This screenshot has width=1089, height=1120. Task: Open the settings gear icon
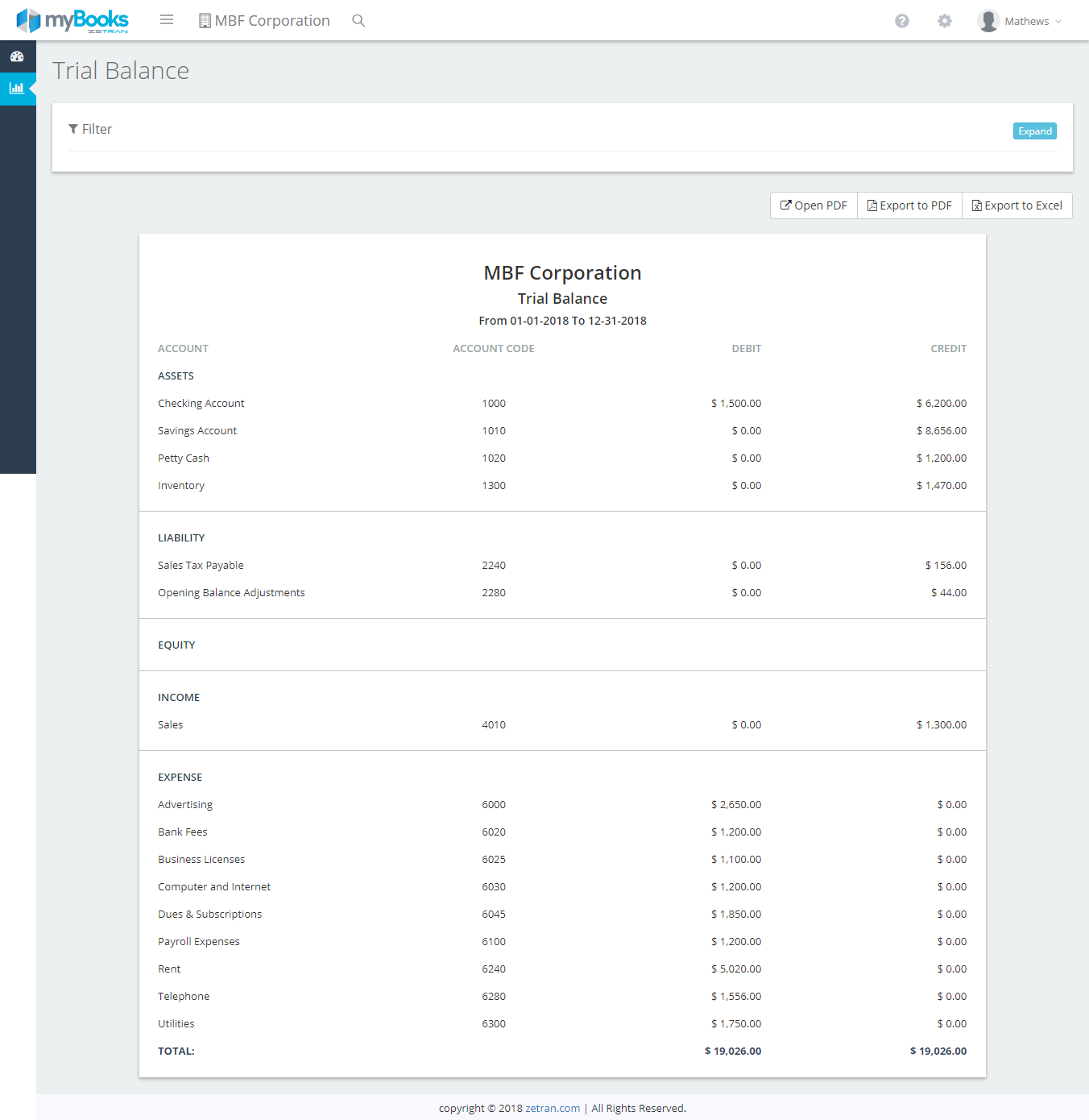(945, 21)
